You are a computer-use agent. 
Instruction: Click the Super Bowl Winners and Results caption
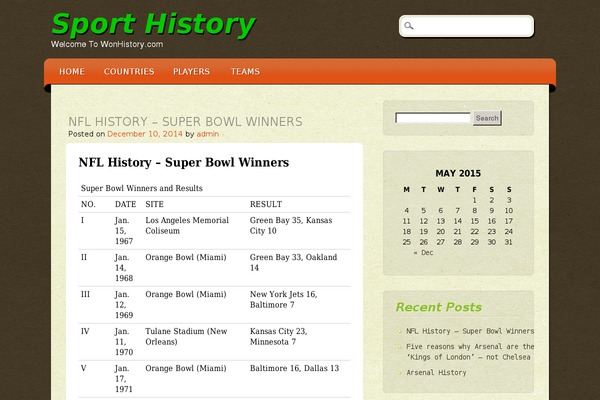click(142, 188)
